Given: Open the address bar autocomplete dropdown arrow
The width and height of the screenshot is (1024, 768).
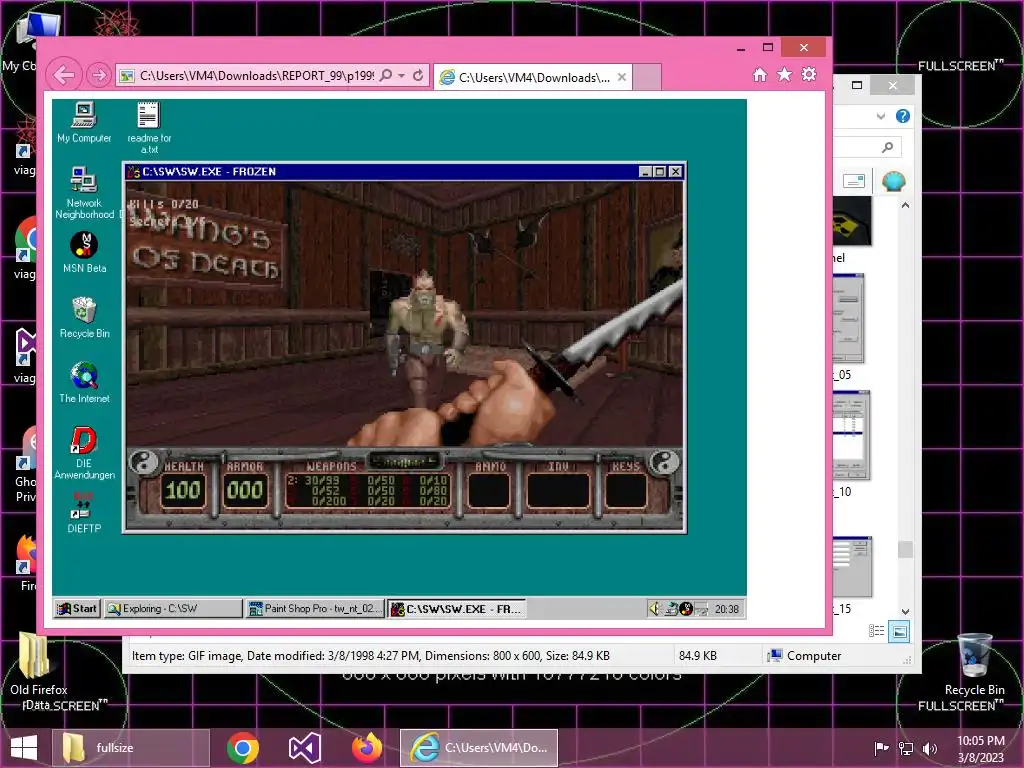Looking at the screenshot, I should [x=402, y=76].
